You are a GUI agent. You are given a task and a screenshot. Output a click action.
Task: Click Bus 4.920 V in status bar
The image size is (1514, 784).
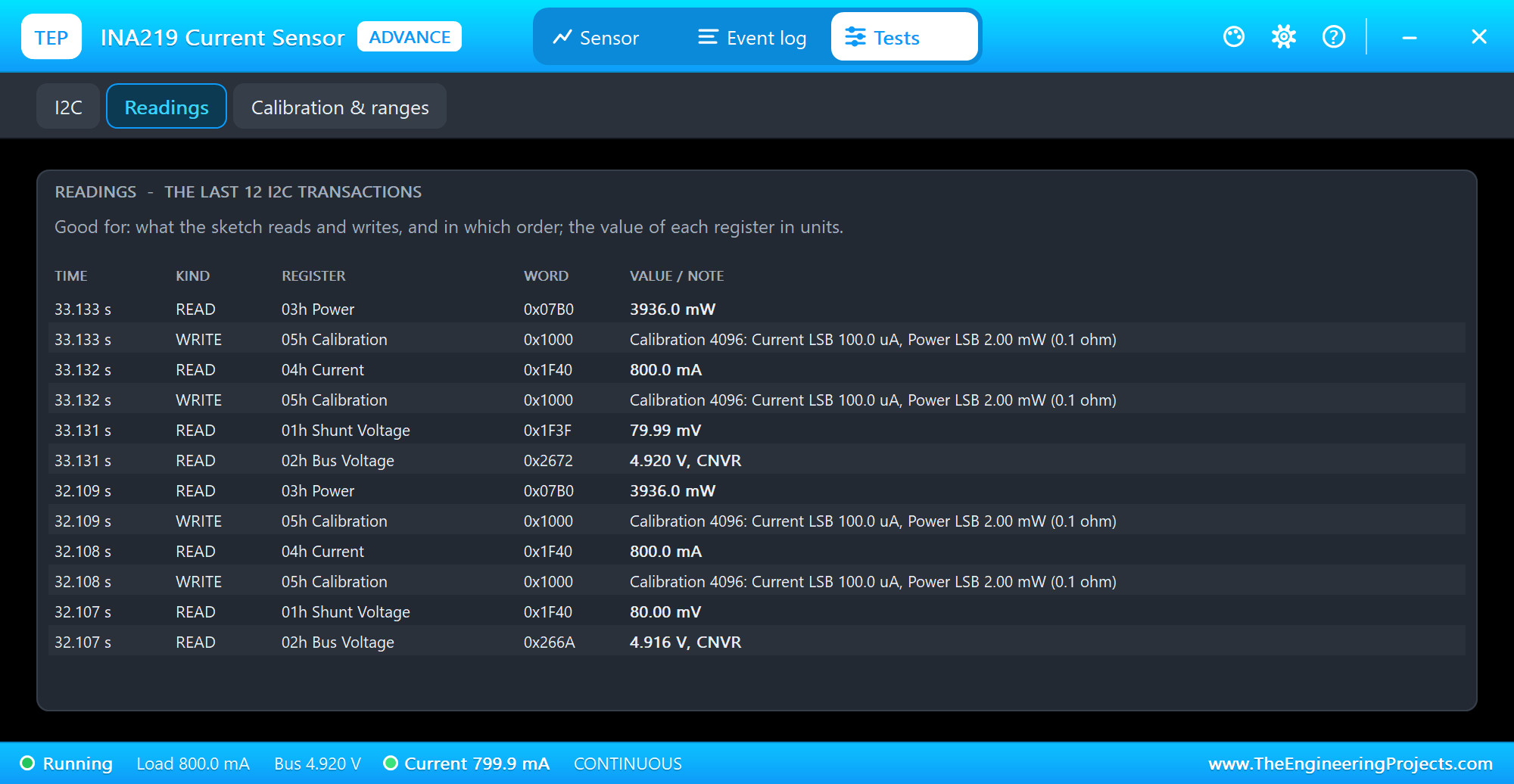(317, 764)
